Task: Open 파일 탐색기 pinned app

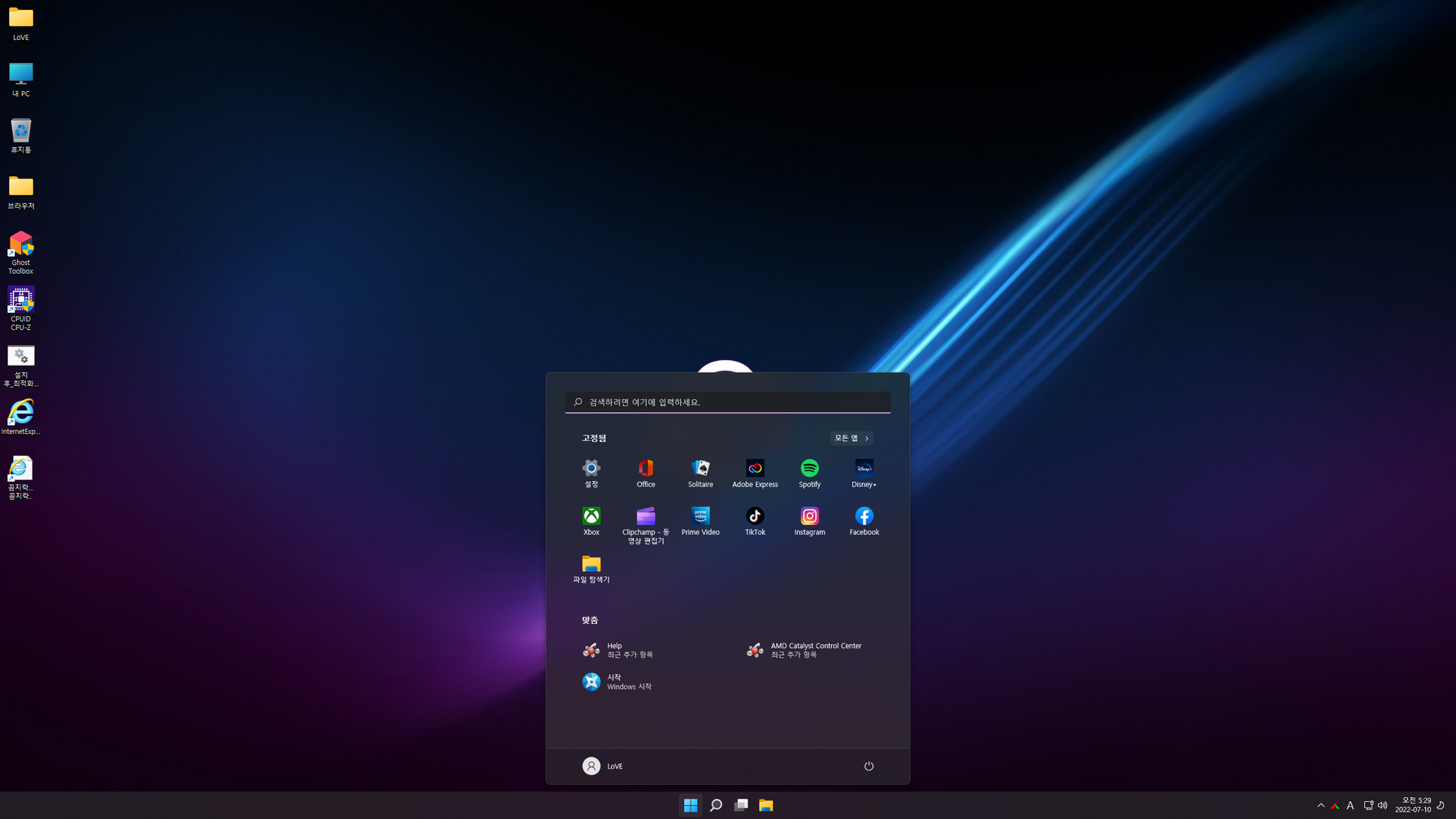Action: (x=591, y=569)
